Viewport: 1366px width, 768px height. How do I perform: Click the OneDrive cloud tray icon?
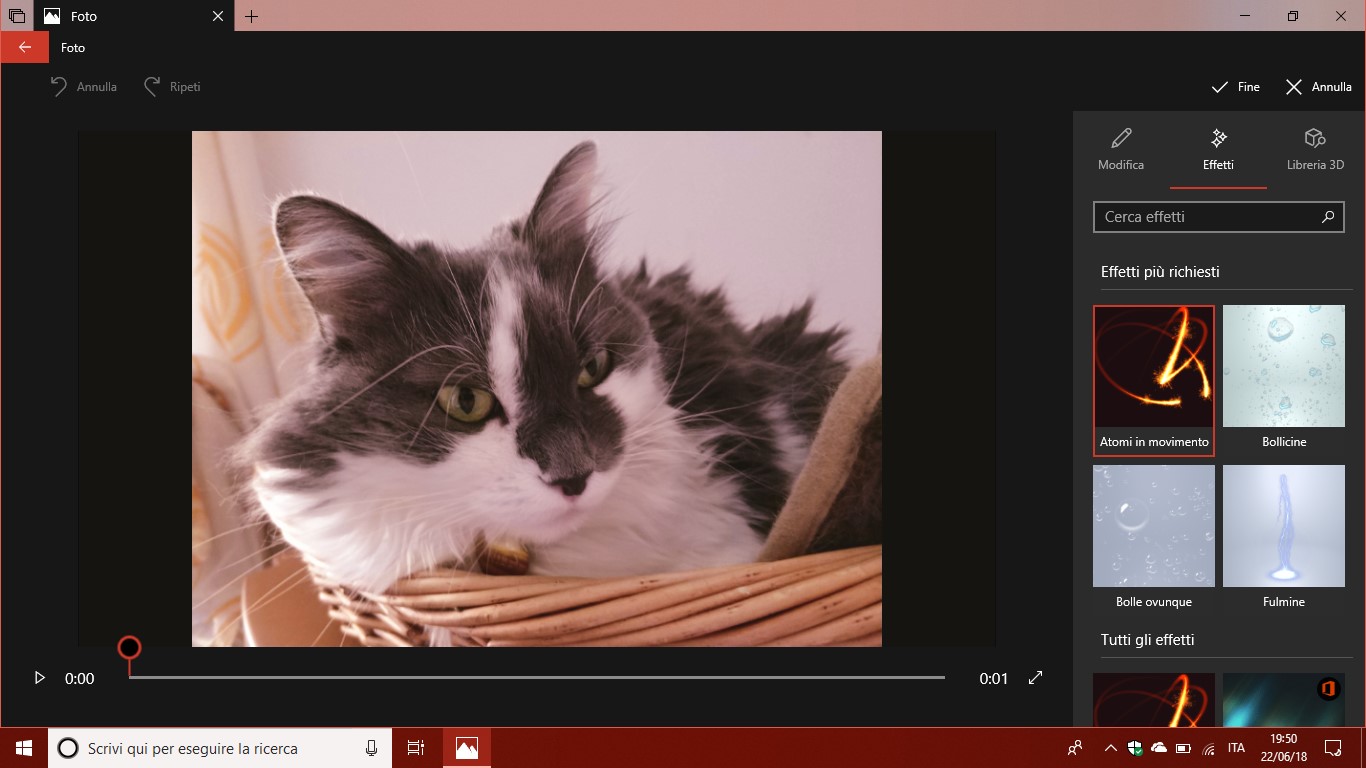[1159, 748]
